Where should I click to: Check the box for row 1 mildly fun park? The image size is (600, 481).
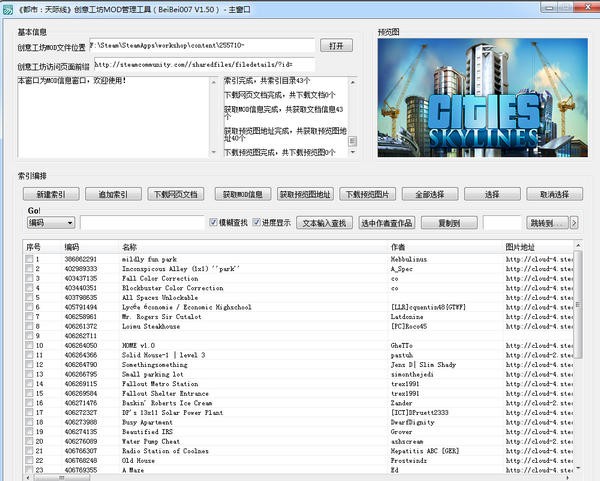(29, 259)
